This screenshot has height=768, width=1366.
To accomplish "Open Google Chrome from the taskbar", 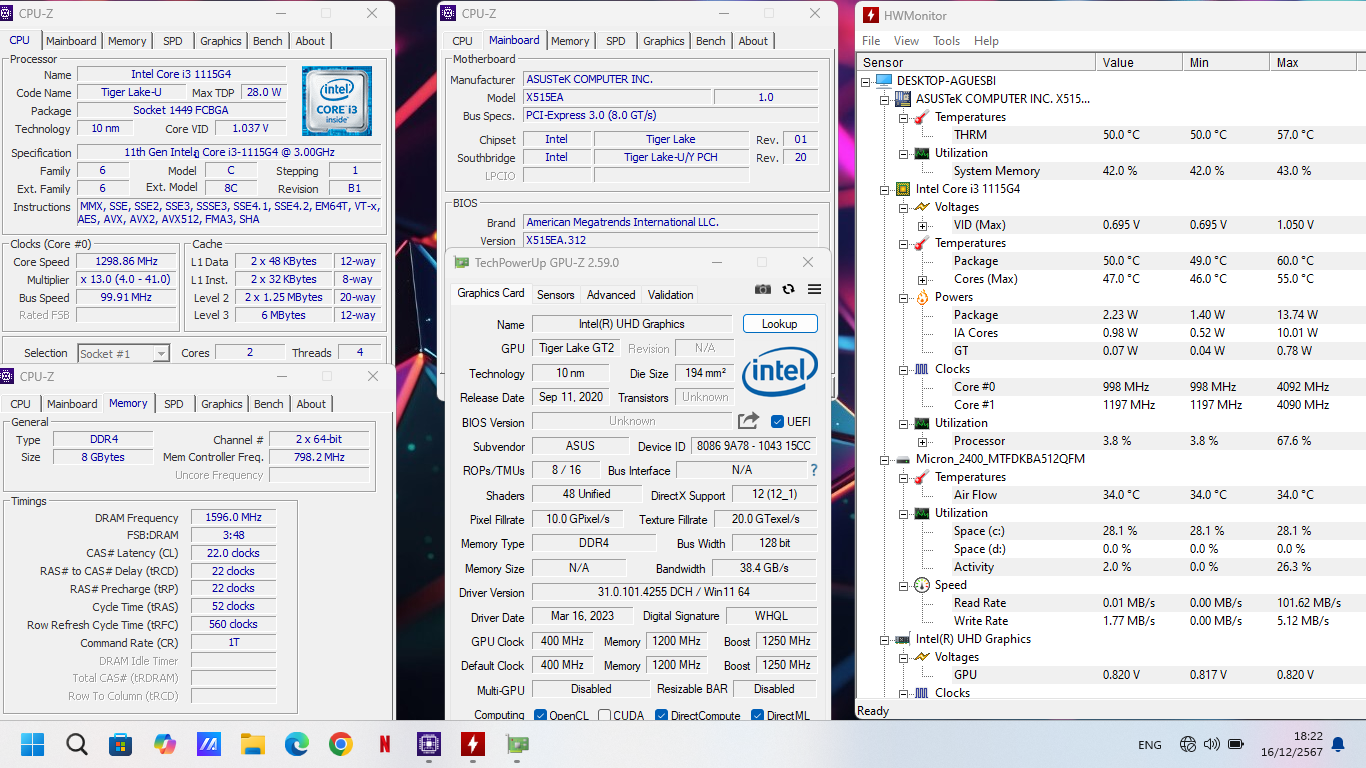I will (340, 744).
